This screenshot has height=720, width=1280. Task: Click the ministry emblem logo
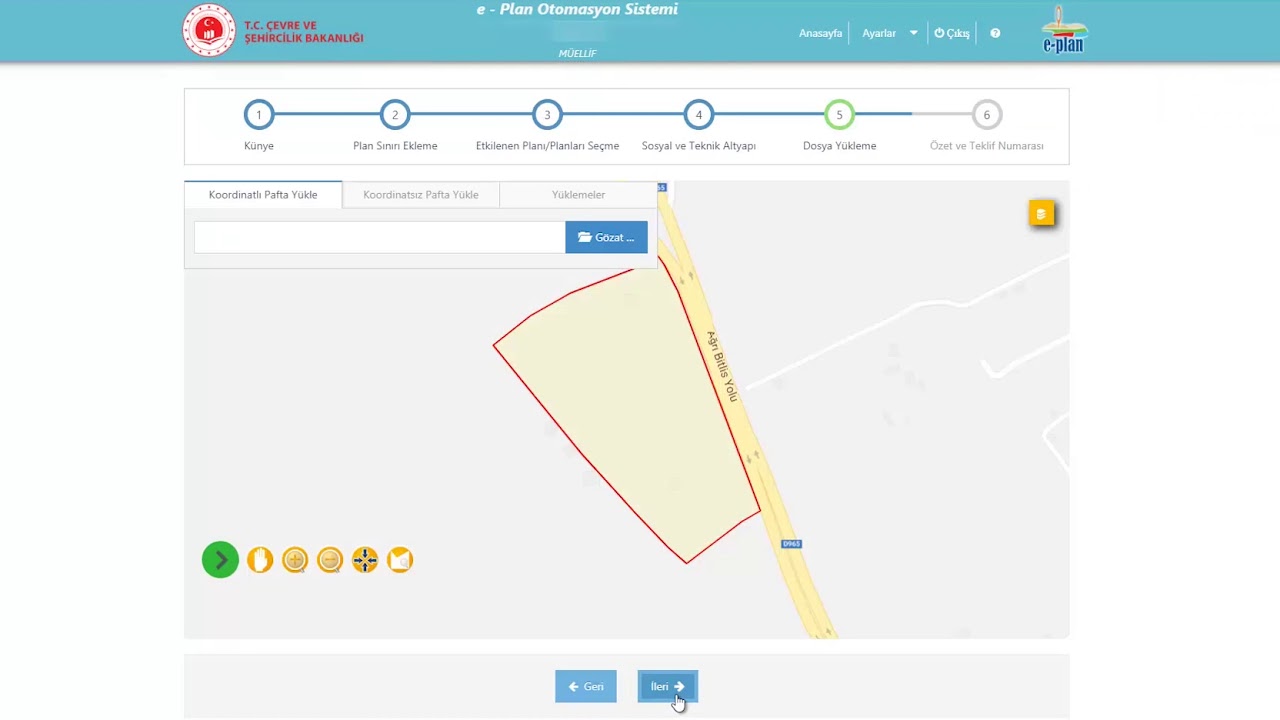coord(209,30)
